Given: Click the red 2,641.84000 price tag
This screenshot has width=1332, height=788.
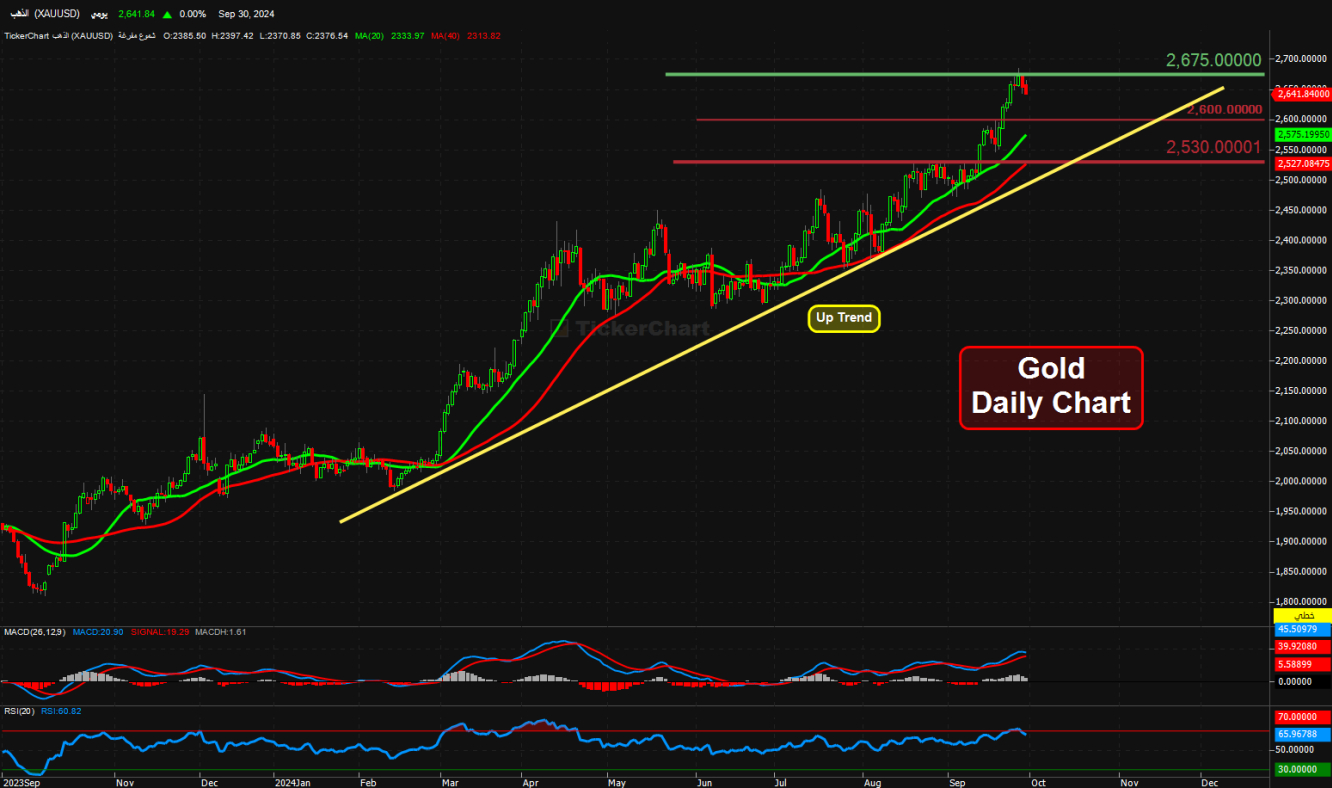Looking at the screenshot, I should point(1301,93).
